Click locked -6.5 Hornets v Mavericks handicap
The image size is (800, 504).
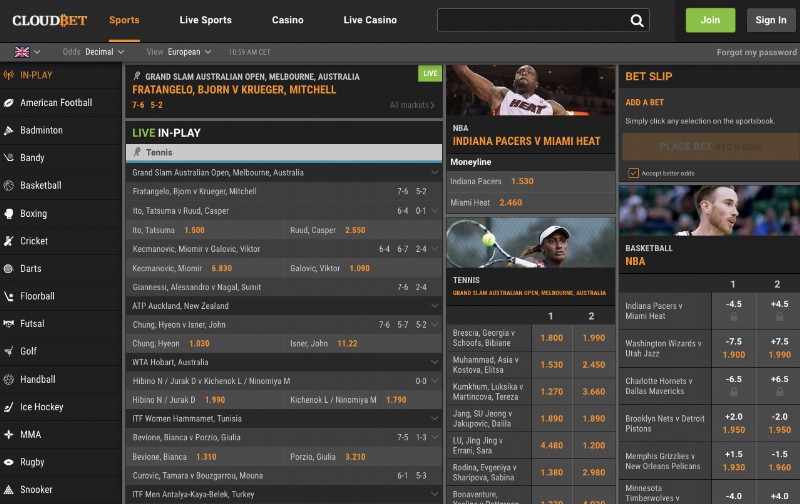[x=733, y=385]
